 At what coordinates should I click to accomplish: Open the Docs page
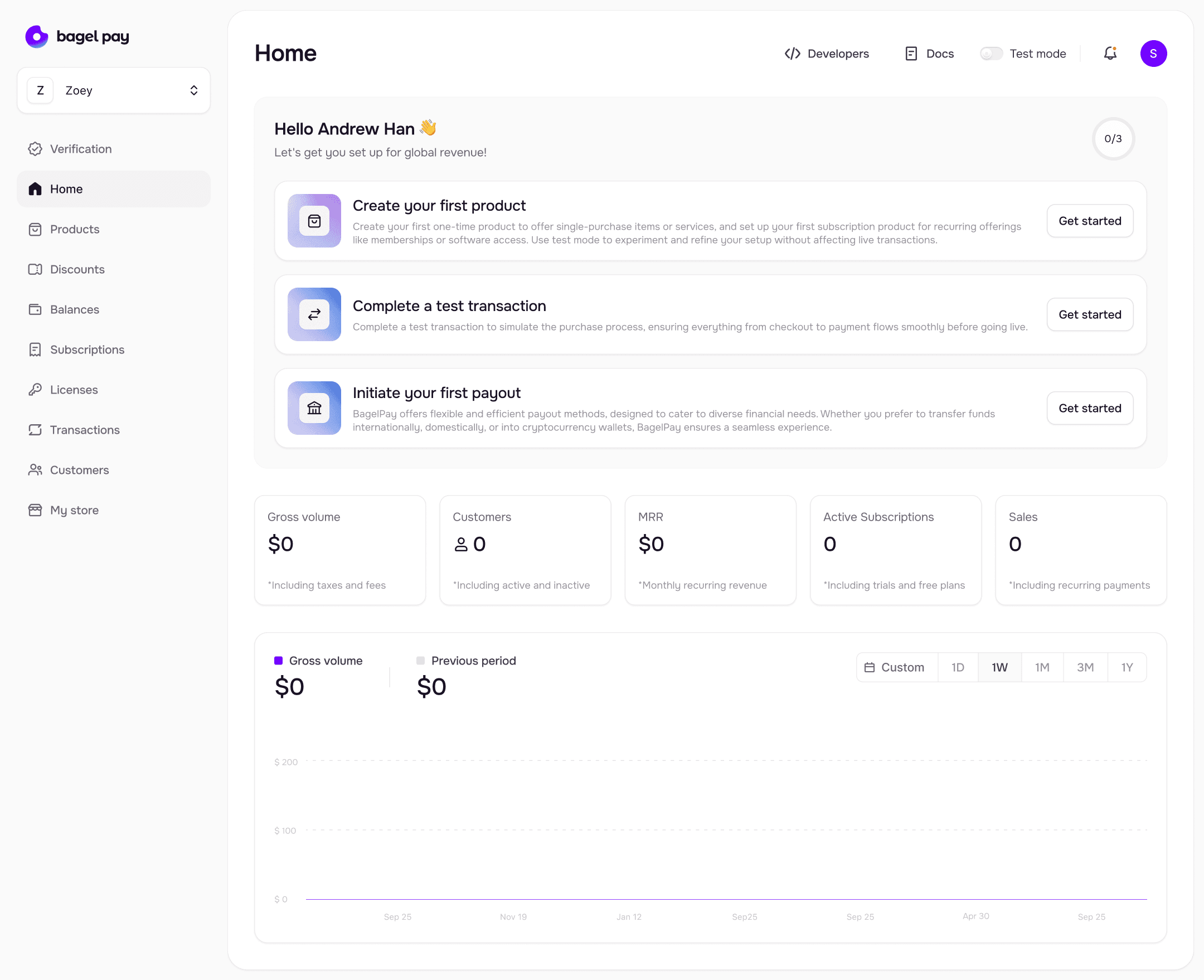coord(929,53)
